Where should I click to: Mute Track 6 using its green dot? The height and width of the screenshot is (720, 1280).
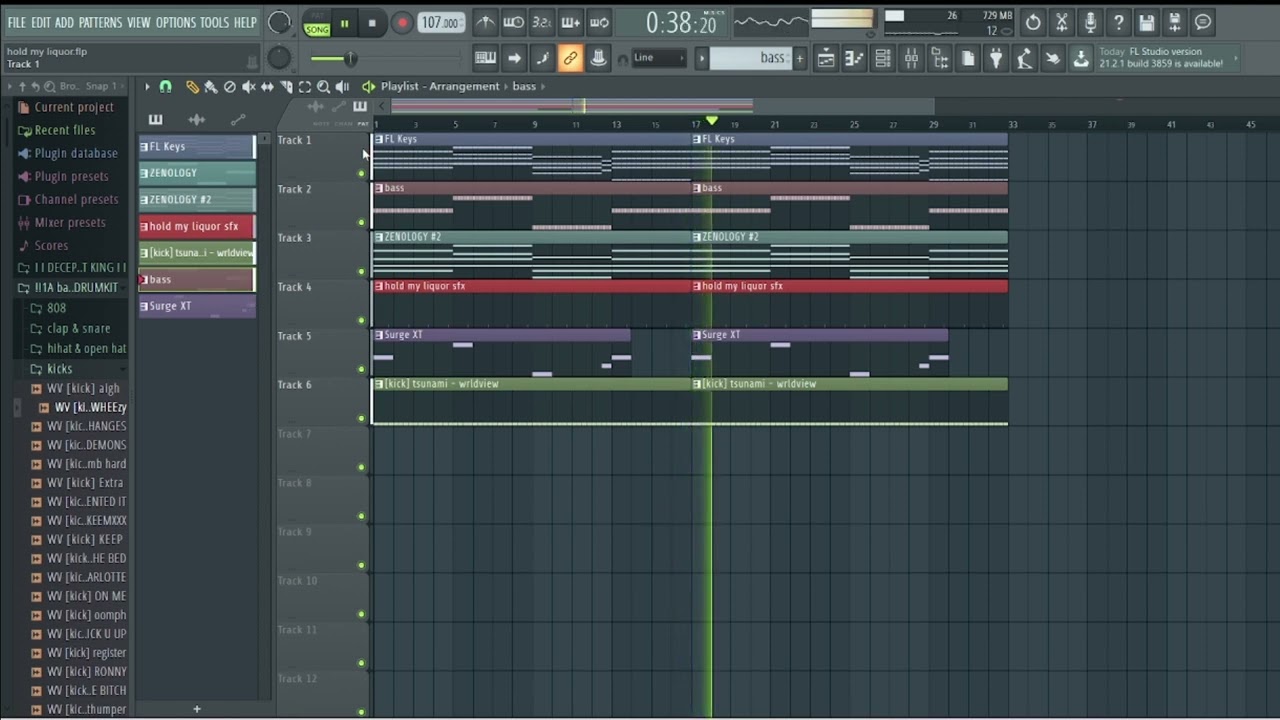361,419
